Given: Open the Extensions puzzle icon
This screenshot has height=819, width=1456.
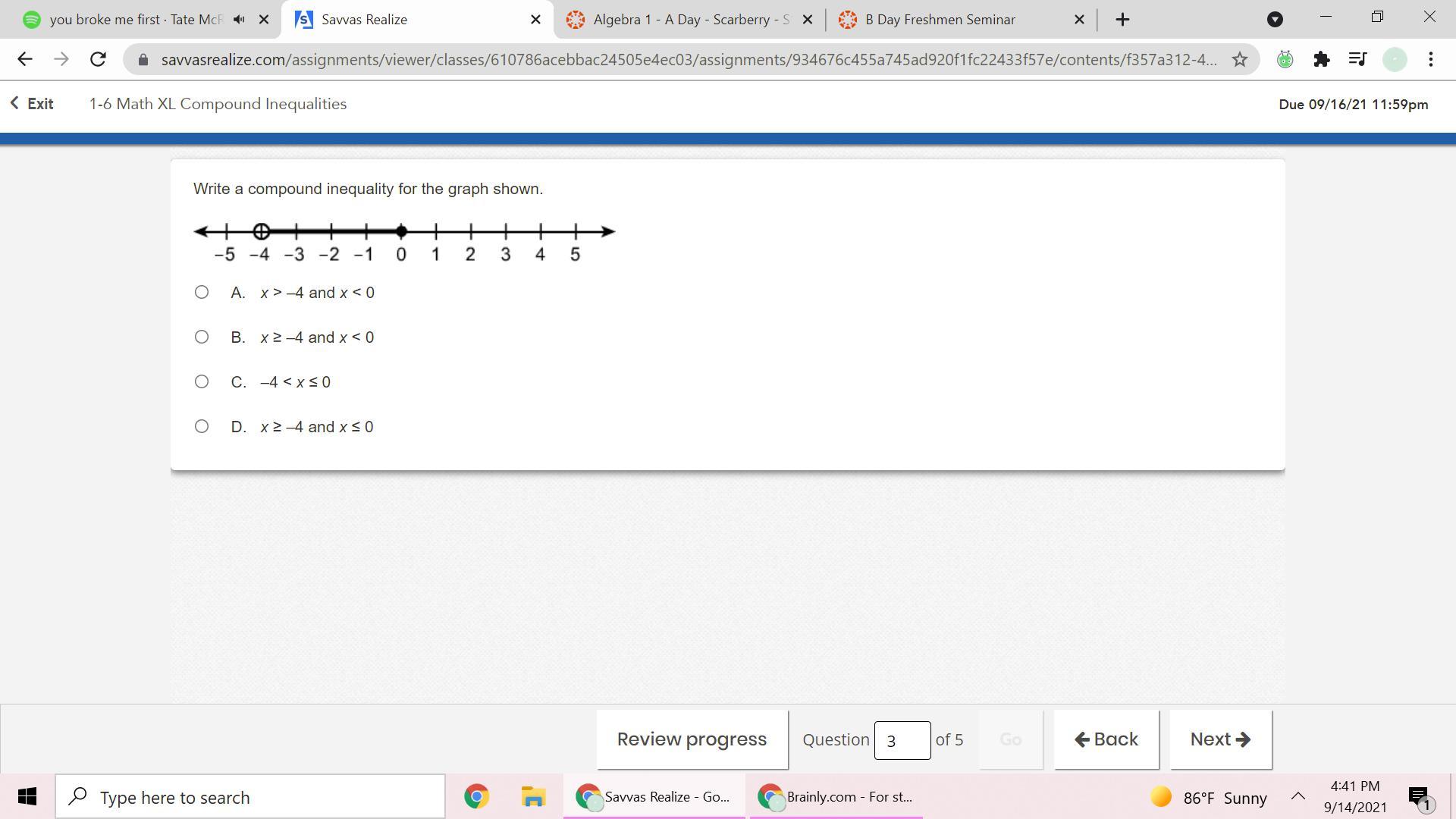Looking at the screenshot, I should 1321,59.
